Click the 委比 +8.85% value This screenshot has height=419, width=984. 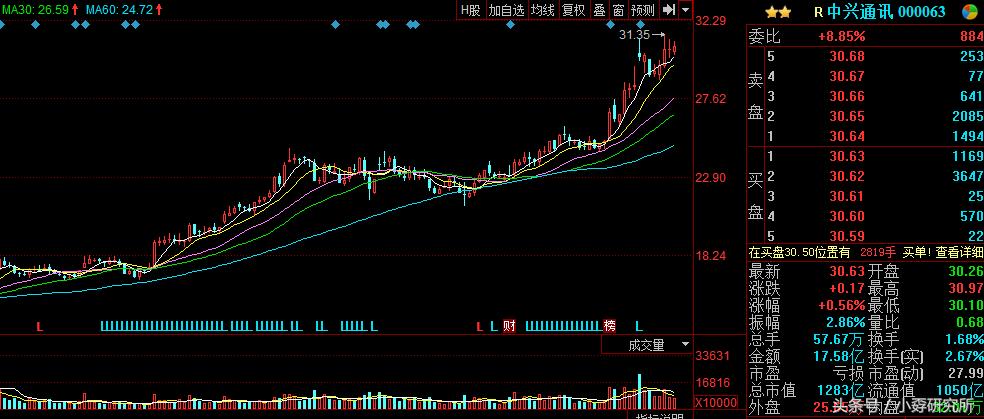tap(842, 36)
